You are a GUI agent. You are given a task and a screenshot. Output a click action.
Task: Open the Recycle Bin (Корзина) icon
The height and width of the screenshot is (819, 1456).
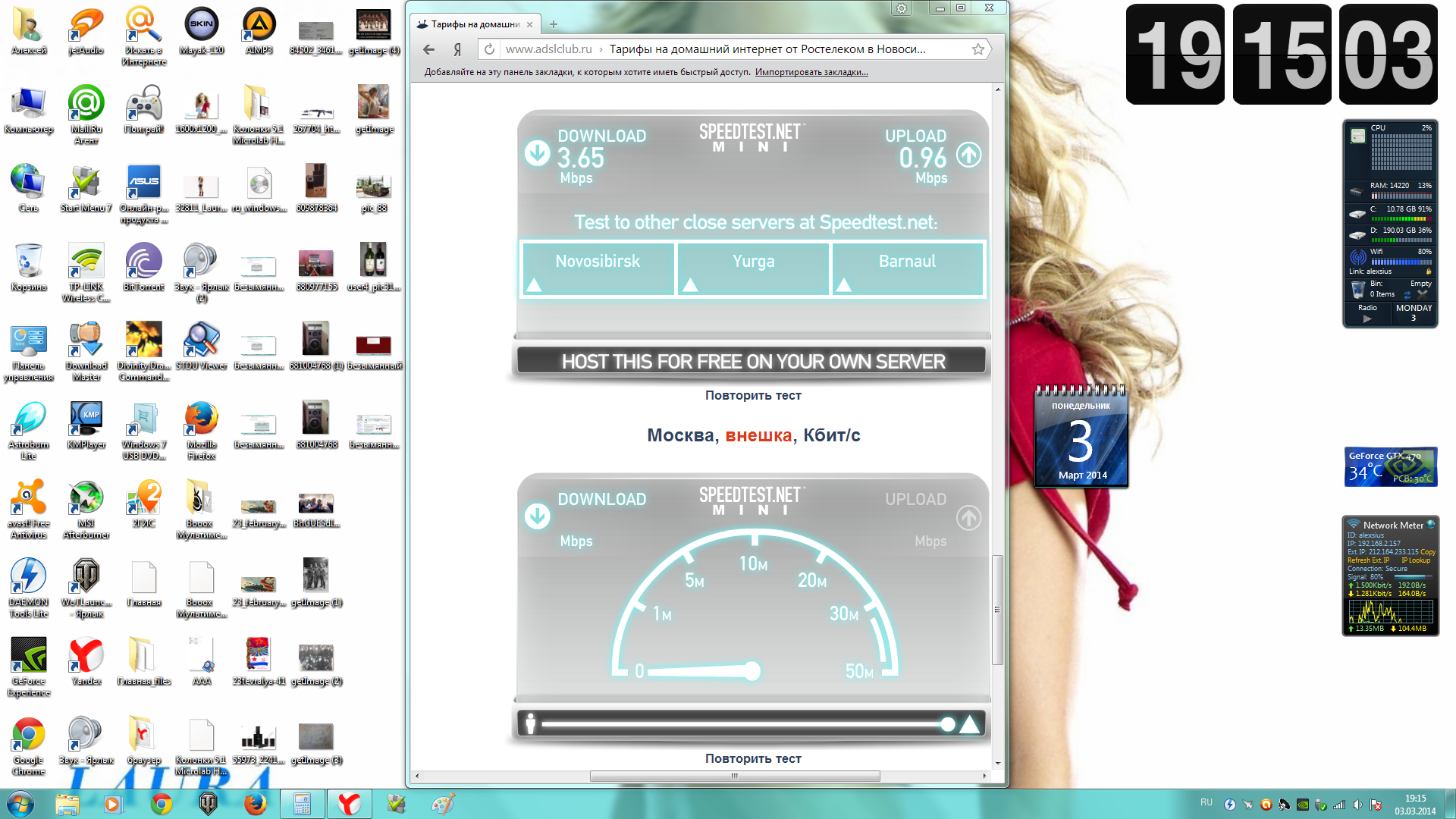click(28, 267)
